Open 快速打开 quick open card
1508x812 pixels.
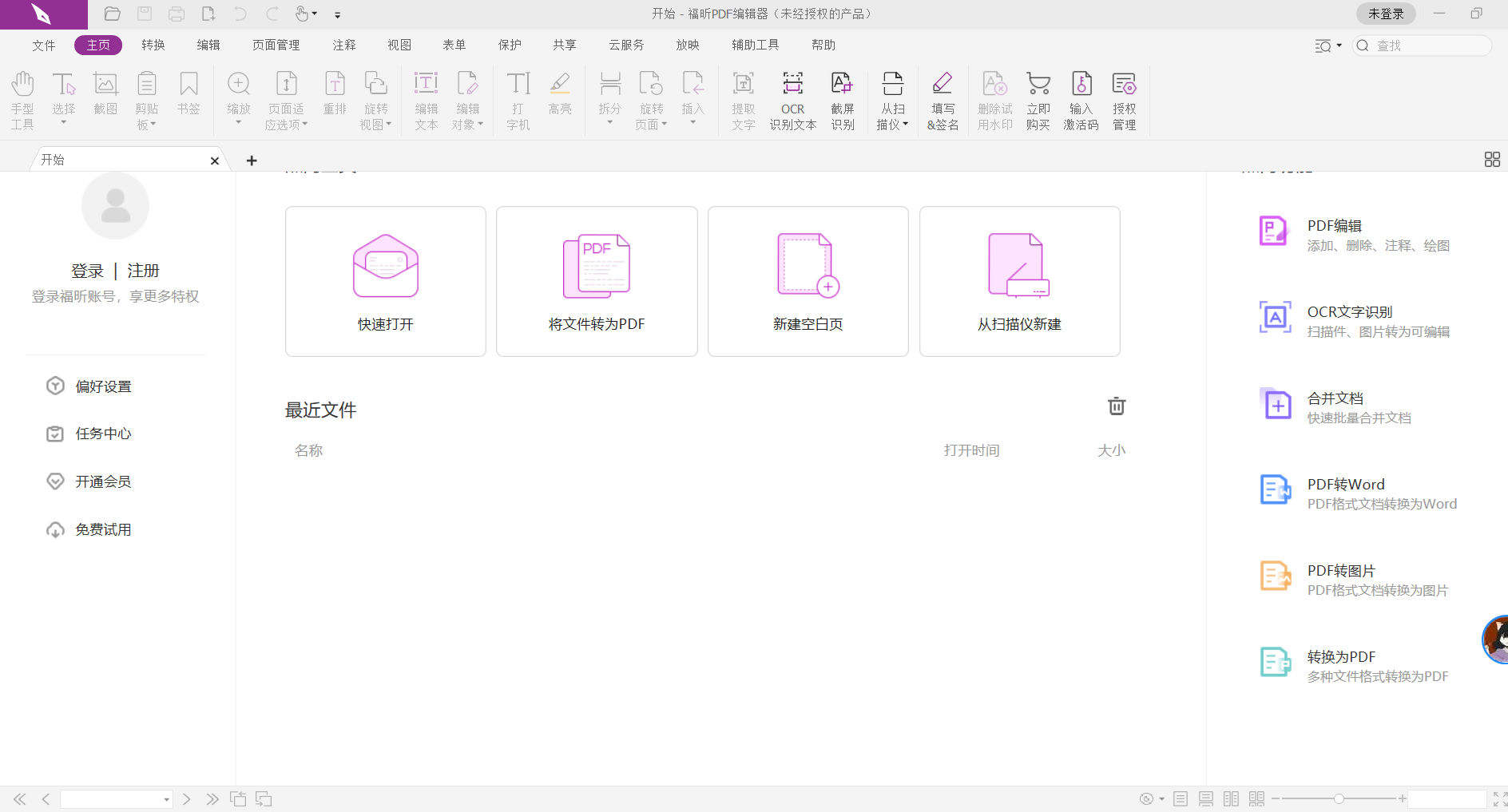(x=386, y=281)
